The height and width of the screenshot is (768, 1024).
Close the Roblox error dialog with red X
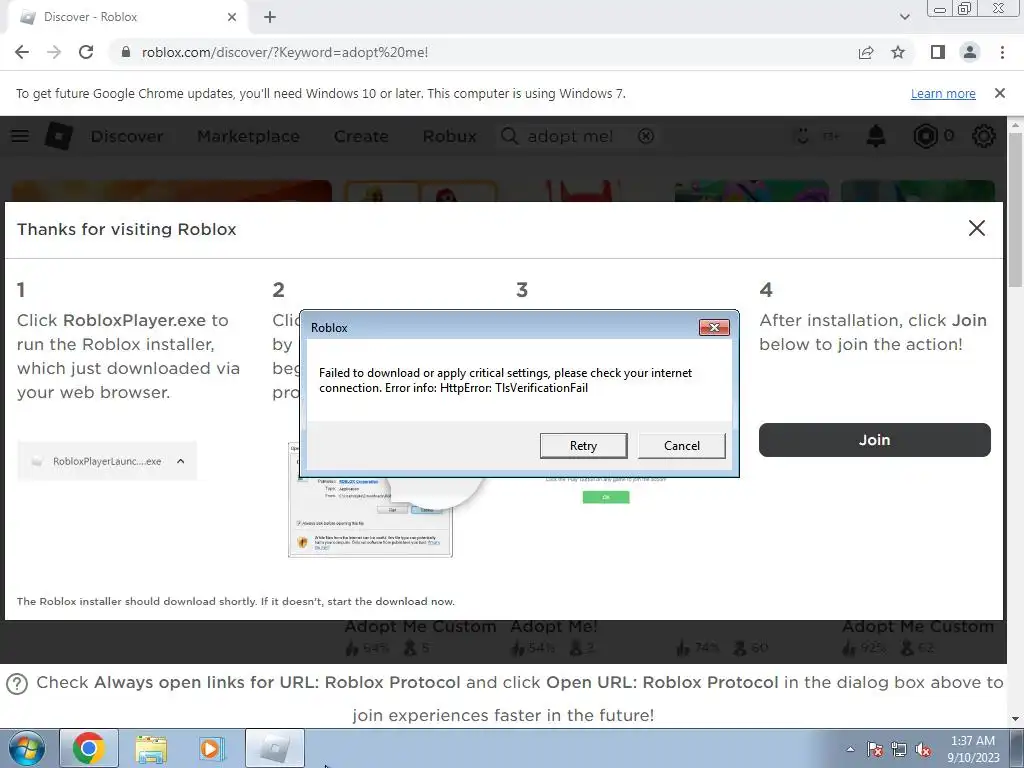[x=714, y=327]
